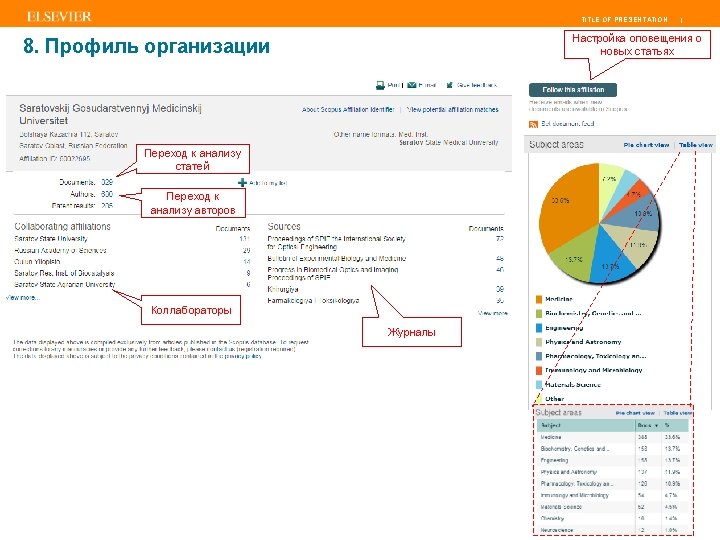Switch to Table view in lower table panel
Screen dimensions: 720x540
coord(678,413)
